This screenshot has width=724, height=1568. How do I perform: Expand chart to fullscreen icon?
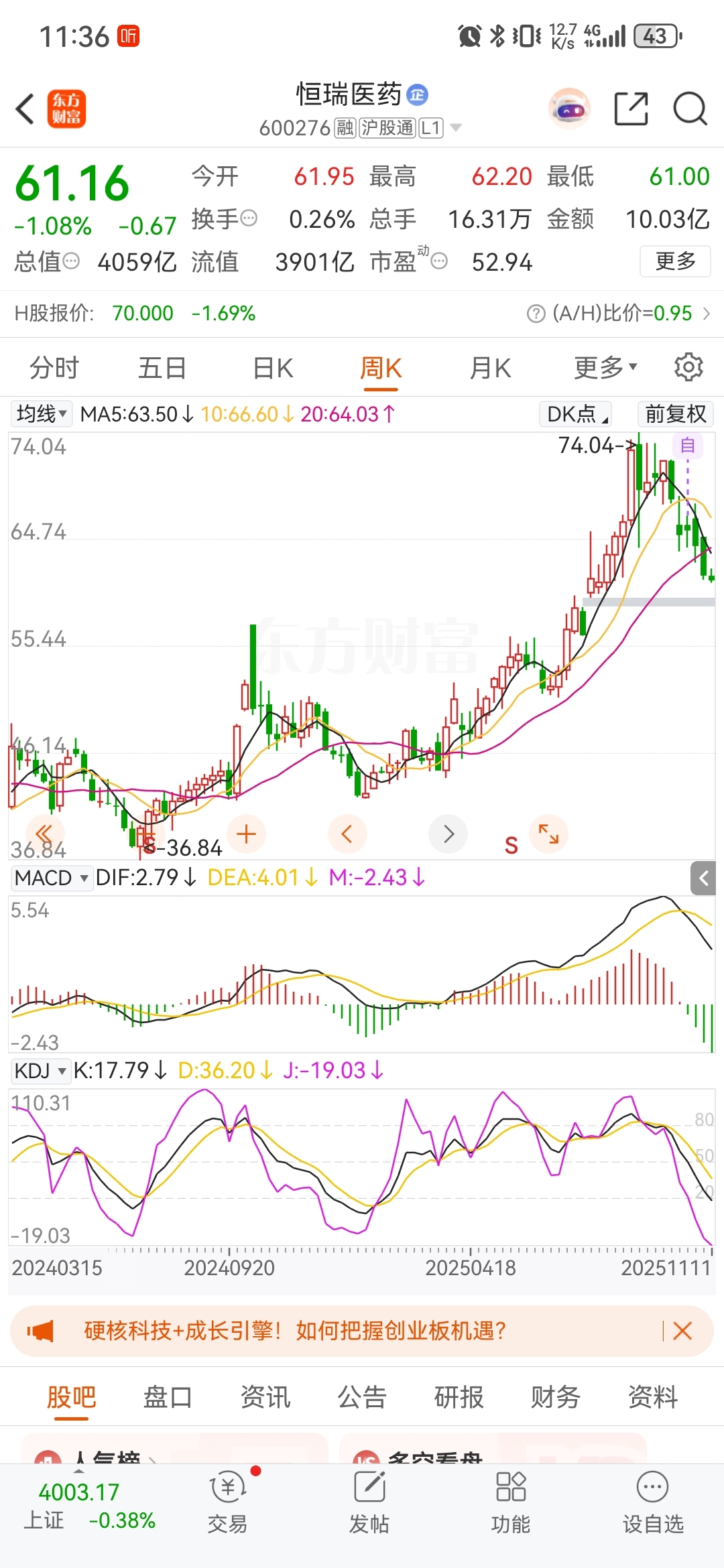[548, 834]
